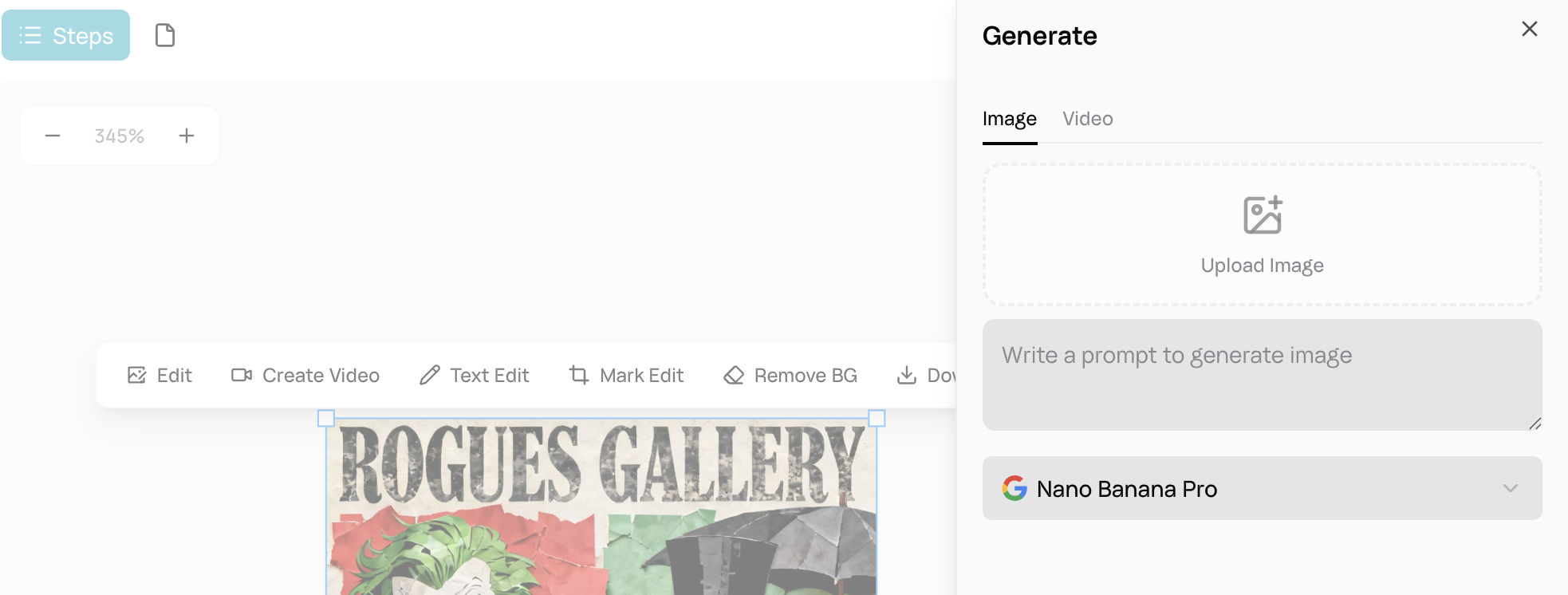The image size is (1568, 595).
Task: Select the Rogues Gallery poster image
Action: tap(601, 510)
